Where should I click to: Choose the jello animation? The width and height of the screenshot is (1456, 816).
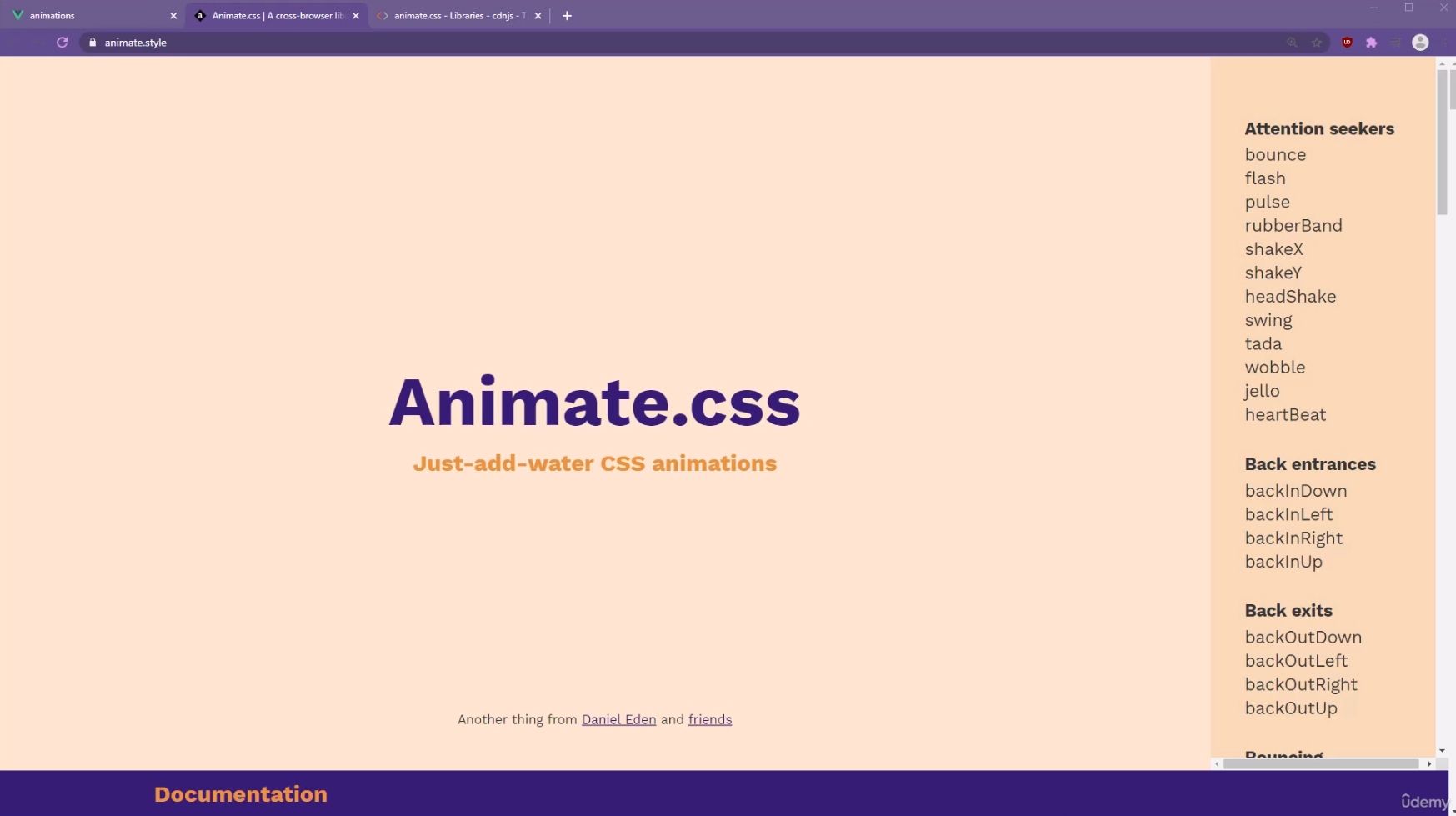[1262, 391]
